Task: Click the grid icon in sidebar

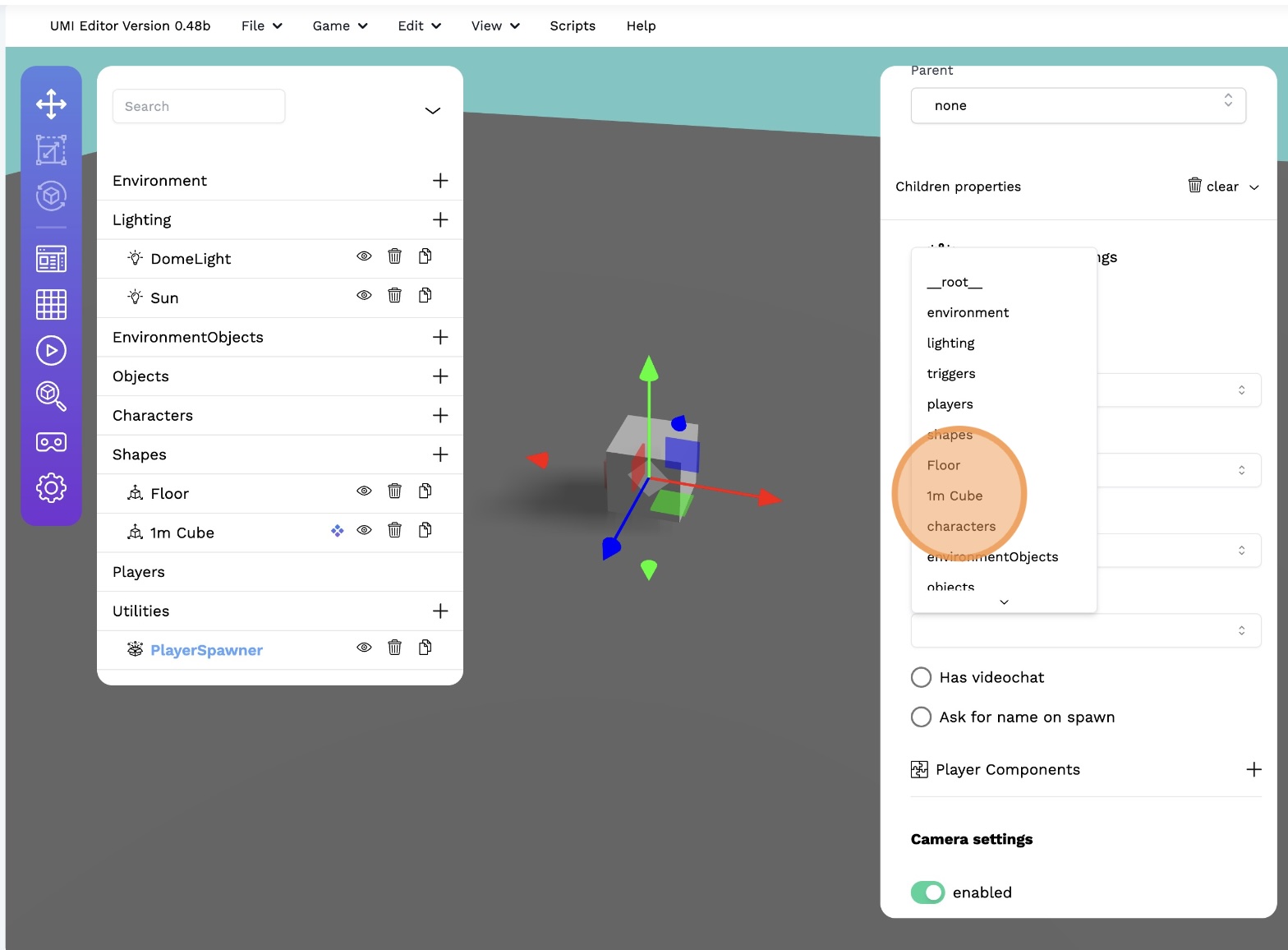Action: pyautogui.click(x=51, y=305)
